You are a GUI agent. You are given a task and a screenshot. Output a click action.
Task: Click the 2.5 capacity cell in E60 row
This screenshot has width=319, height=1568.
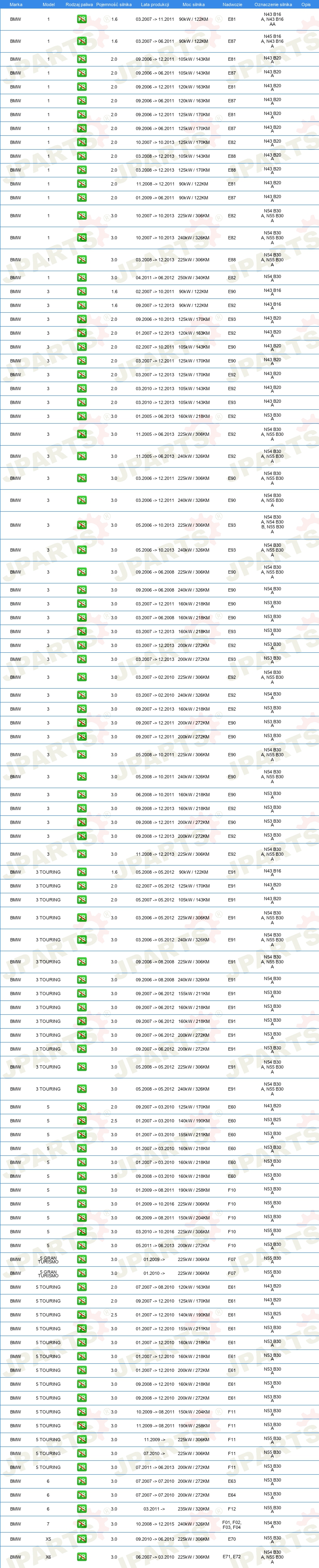(114, 1121)
